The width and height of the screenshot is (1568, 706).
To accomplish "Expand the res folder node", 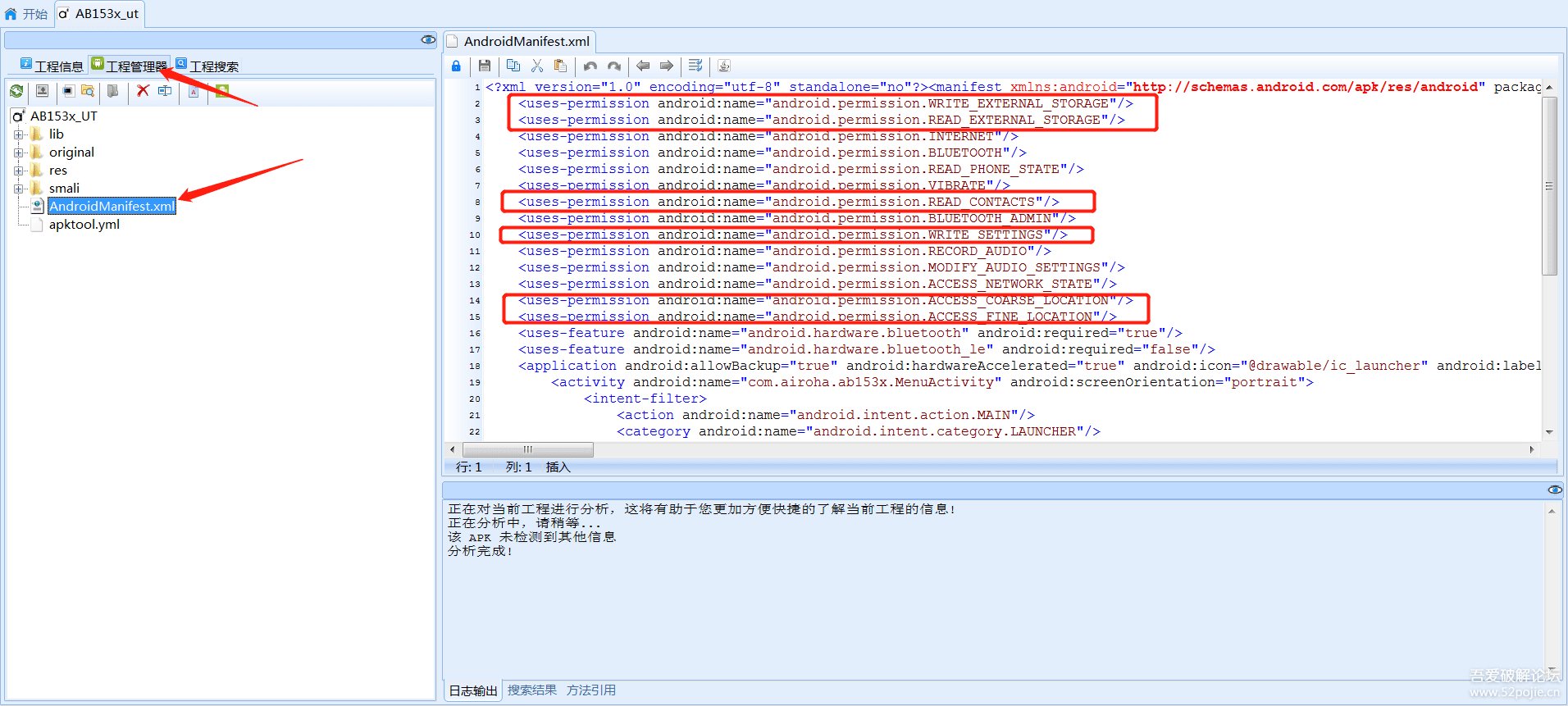I will coord(19,171).
